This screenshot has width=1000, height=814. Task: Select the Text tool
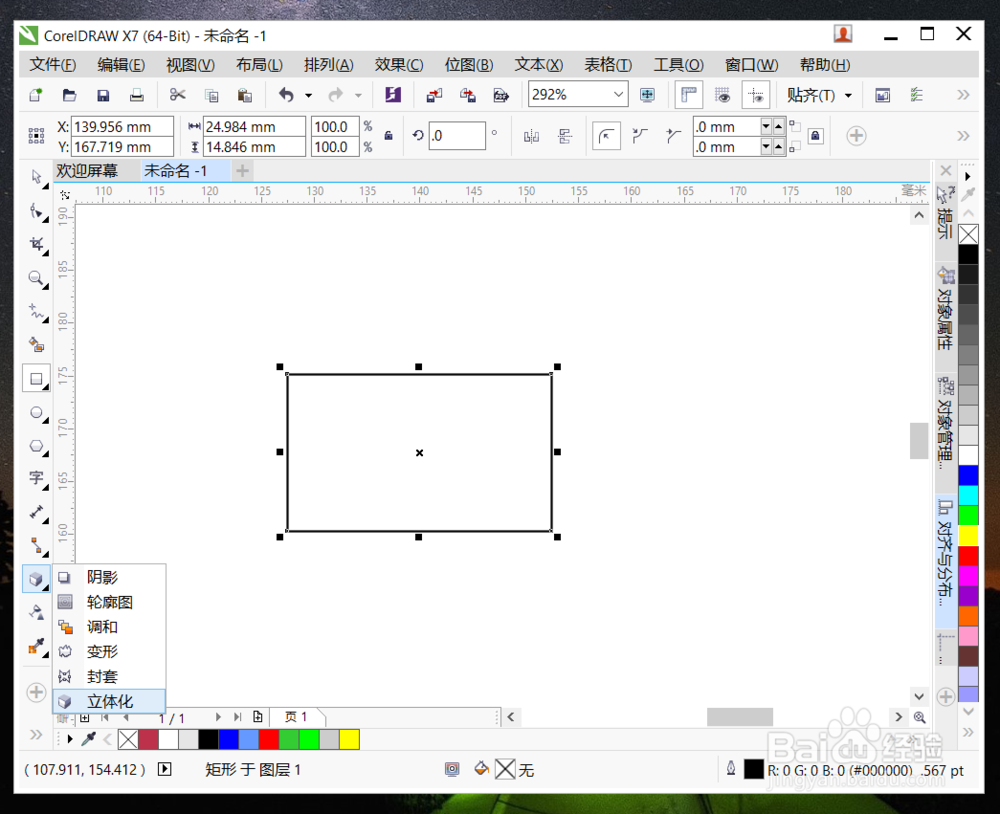(x=37, y=479)
